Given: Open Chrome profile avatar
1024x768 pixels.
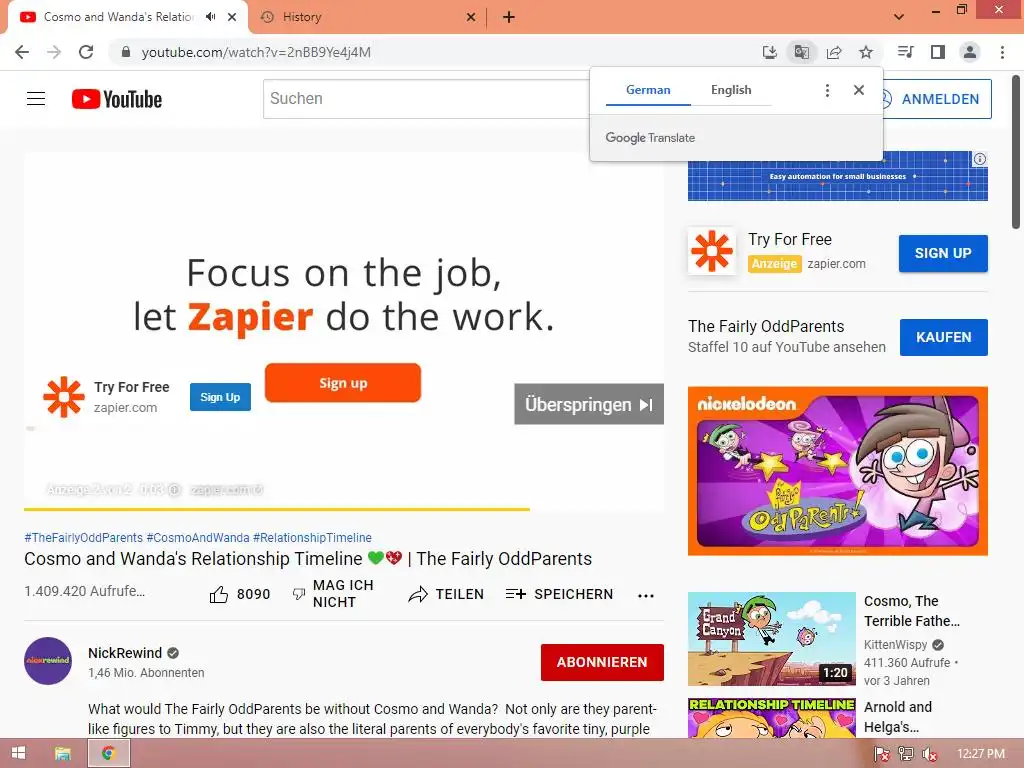Looking at the screenshot, I should coord(970,52).
